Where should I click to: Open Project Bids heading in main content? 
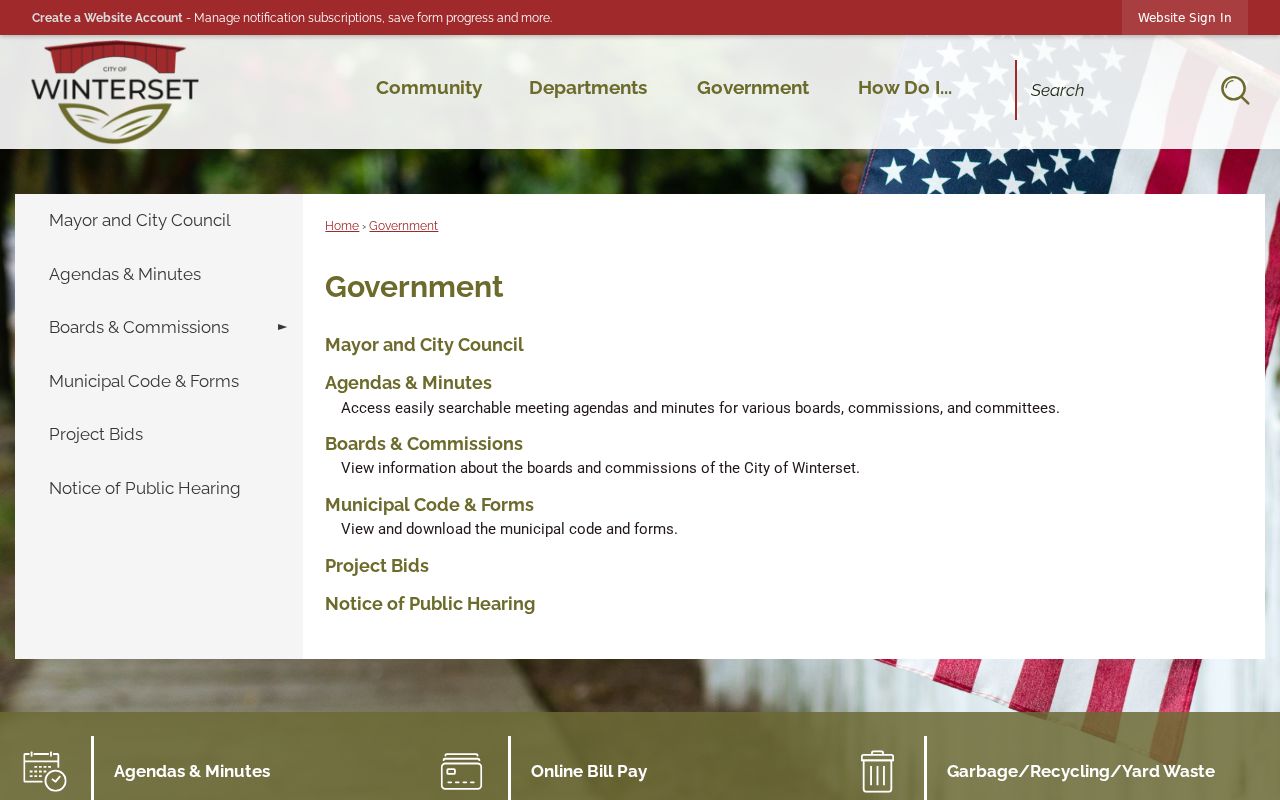(x=377, y=566)
